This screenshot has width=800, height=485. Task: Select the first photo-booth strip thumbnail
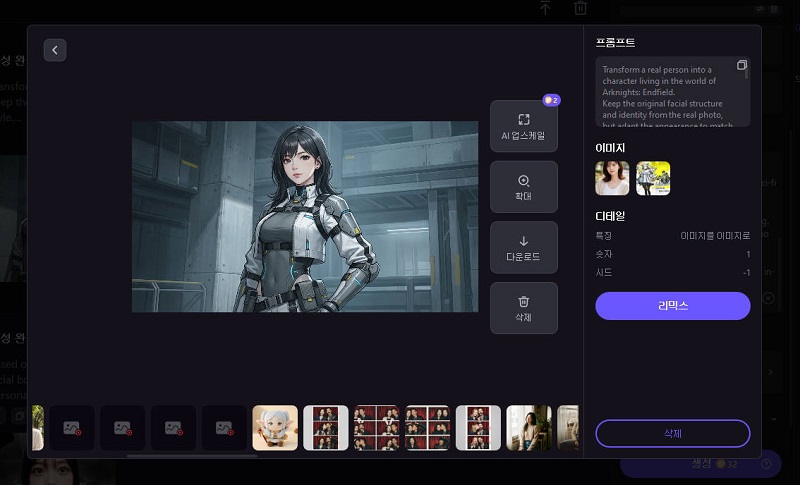coord(326,428)
